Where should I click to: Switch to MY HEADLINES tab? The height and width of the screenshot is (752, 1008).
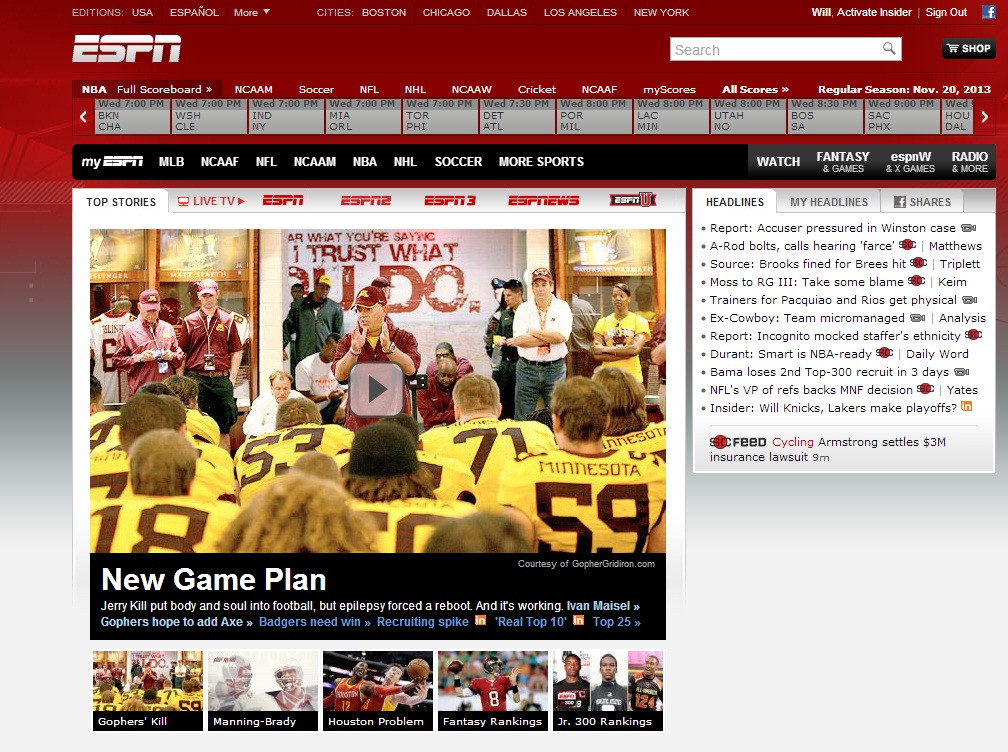click(829, 202)
